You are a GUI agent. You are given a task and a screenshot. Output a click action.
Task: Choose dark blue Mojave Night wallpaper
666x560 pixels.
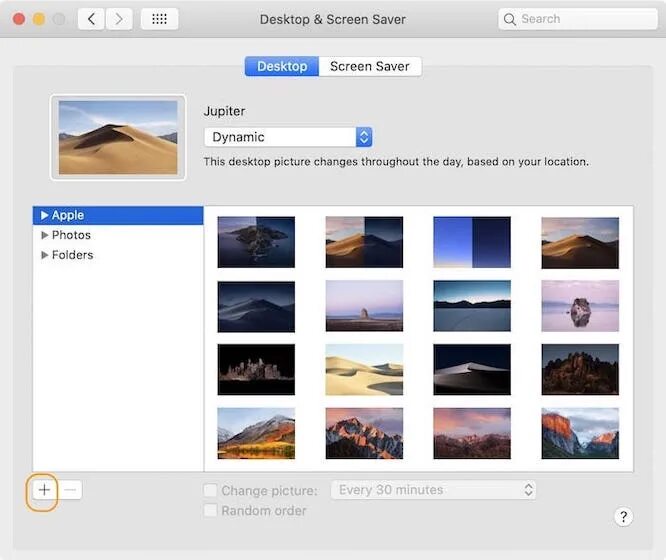tap(256, 306)
